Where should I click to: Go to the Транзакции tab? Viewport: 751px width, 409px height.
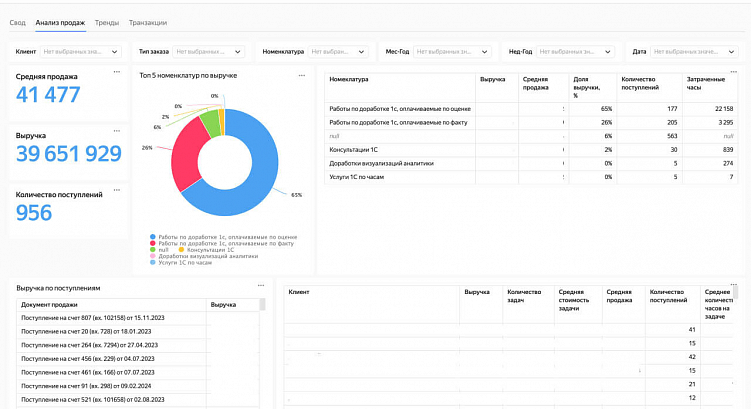tap(148, 23)
